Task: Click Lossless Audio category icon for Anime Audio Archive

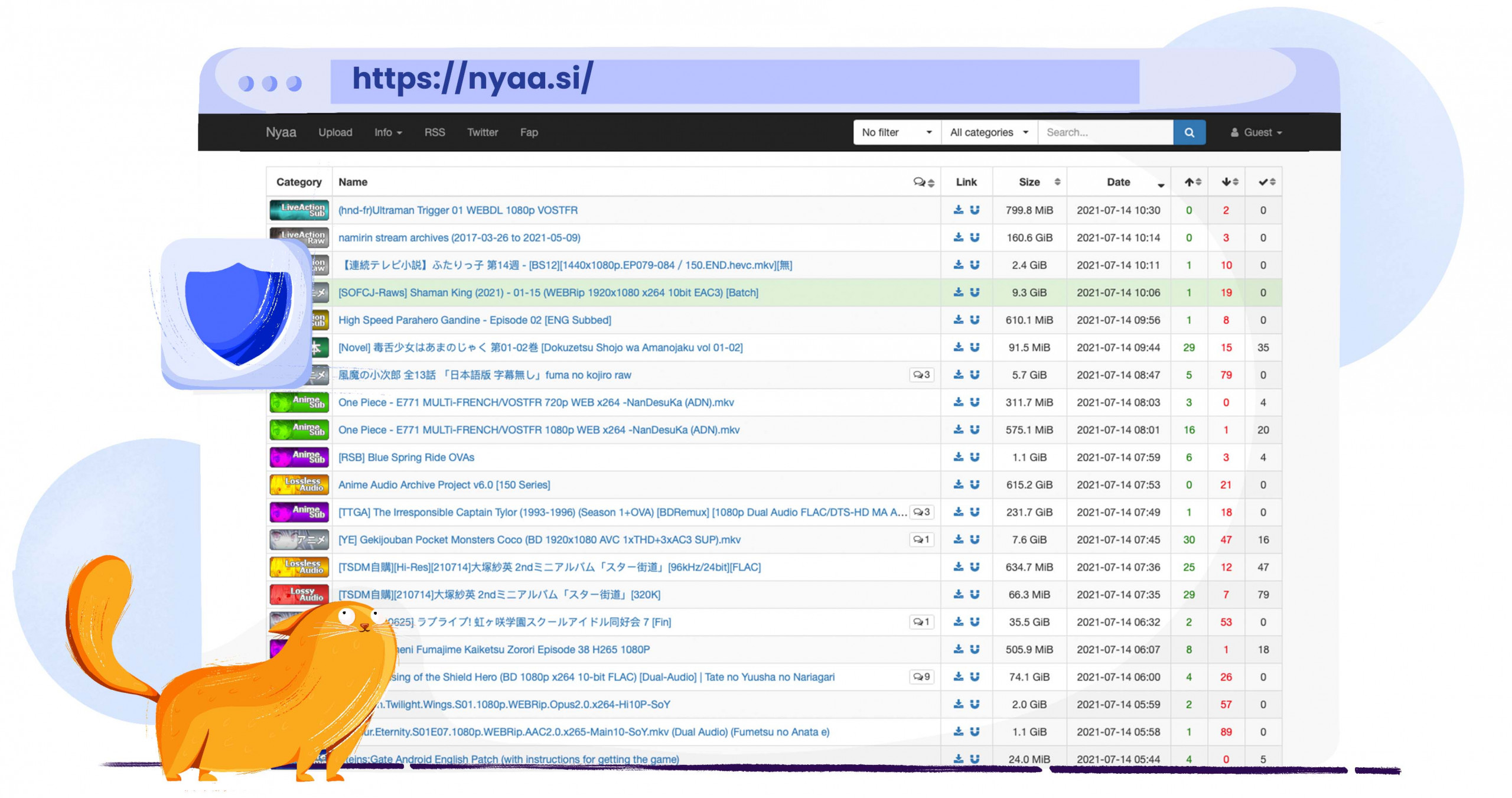Action: pyautogui.click(x=299, y=484)
